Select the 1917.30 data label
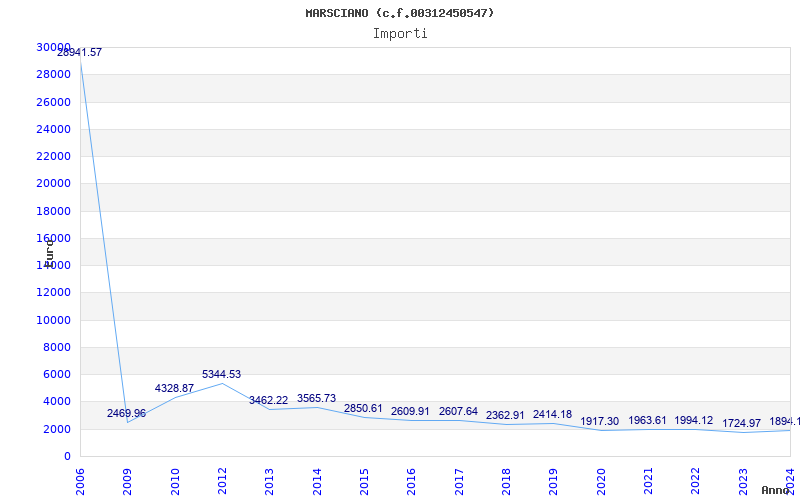The height and width of the screenshot is (500, 800). coord(599,421)
